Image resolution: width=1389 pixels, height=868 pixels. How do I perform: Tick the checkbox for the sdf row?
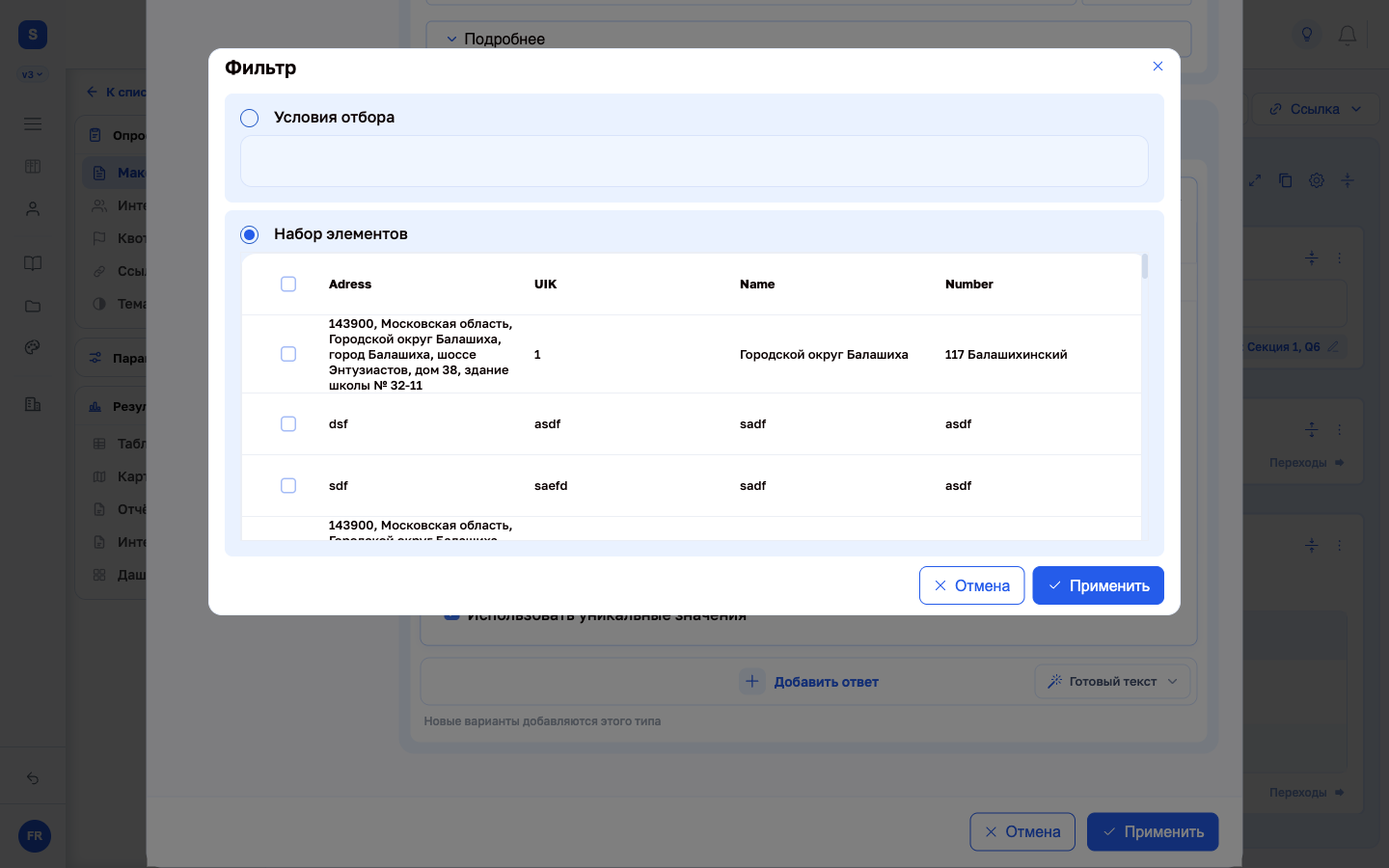(x=288, y=485)
